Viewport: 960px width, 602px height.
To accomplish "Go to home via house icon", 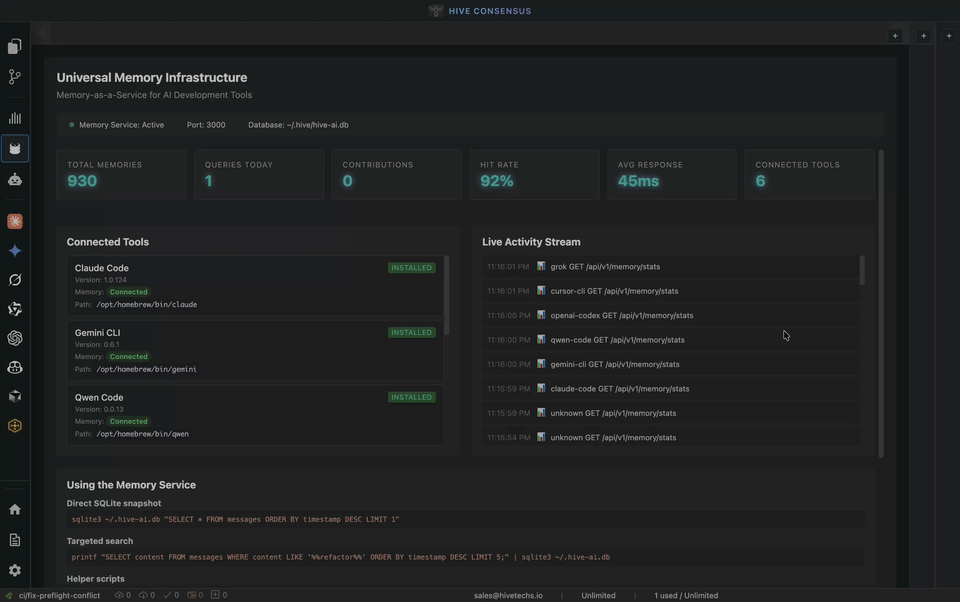I will pos(15,509).
